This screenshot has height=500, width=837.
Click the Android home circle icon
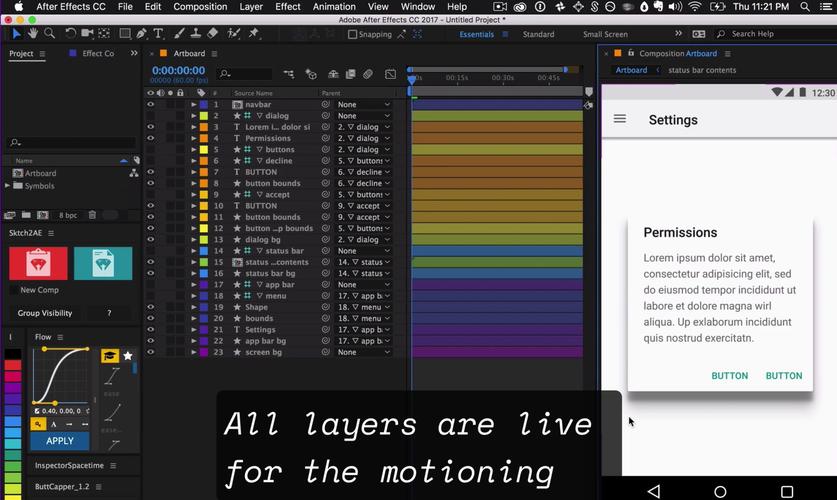720,491
